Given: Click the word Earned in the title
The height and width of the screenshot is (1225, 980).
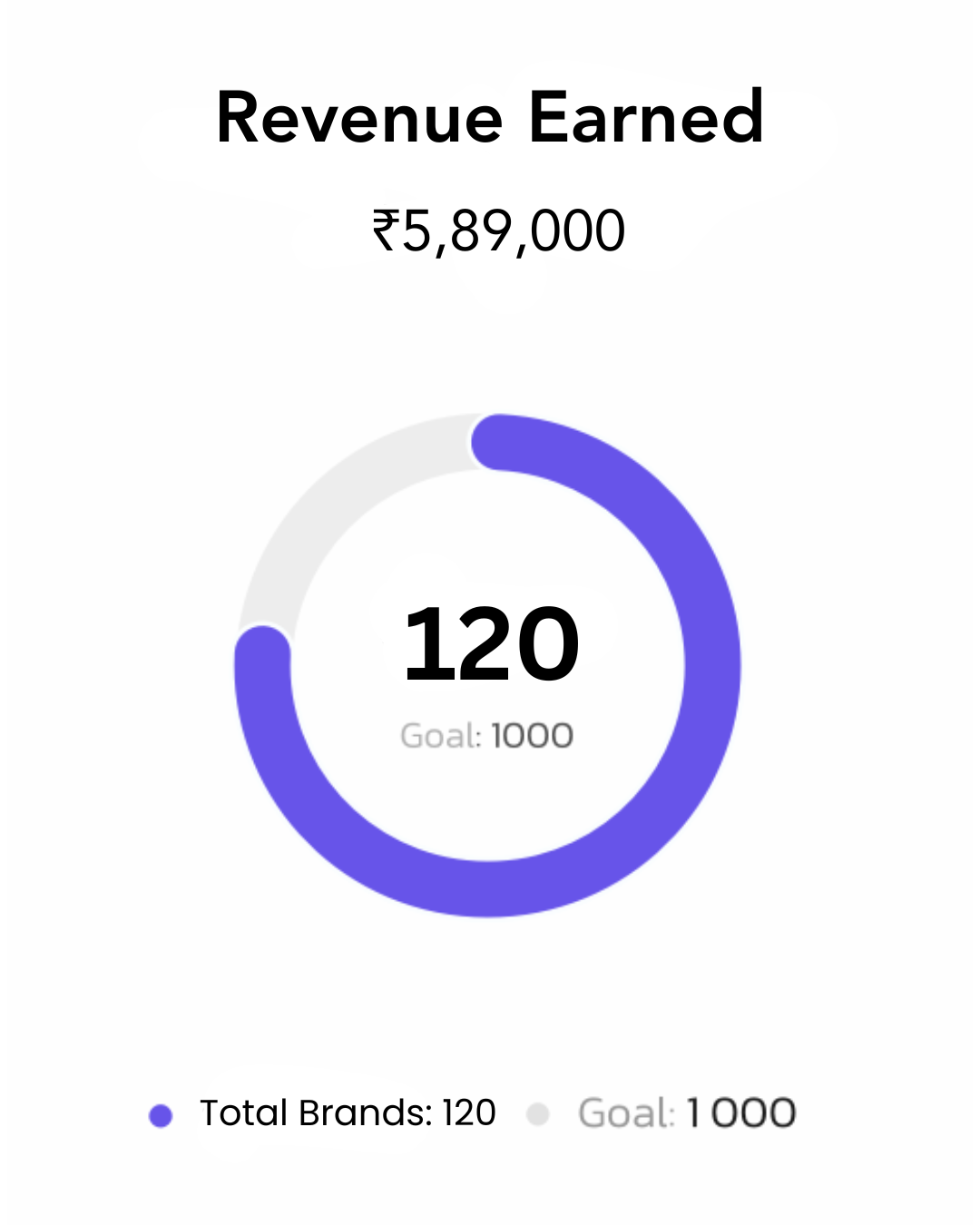Looking at the screenshot, I should 646,118.
